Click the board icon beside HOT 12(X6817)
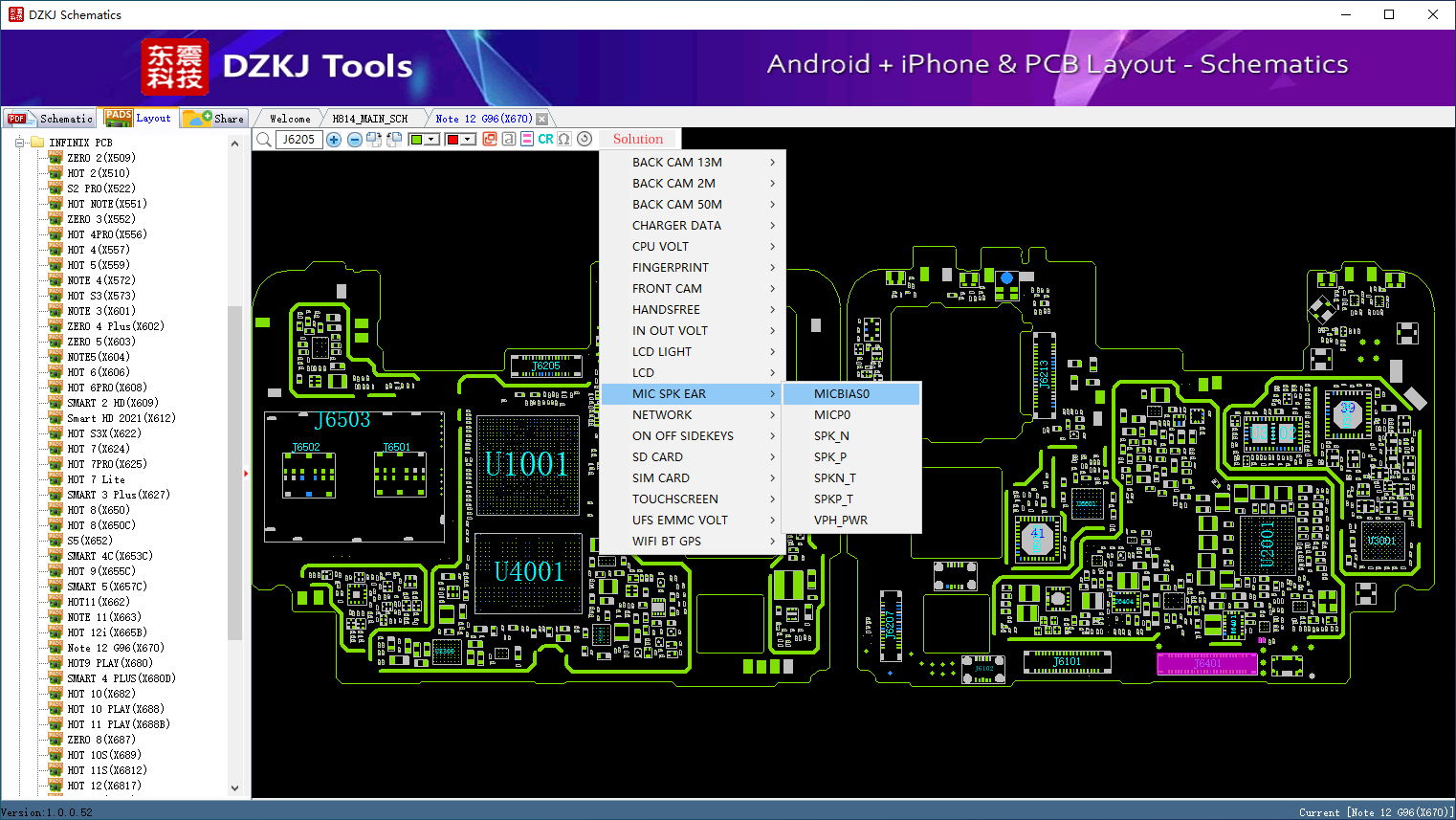 tap(55, 786)
